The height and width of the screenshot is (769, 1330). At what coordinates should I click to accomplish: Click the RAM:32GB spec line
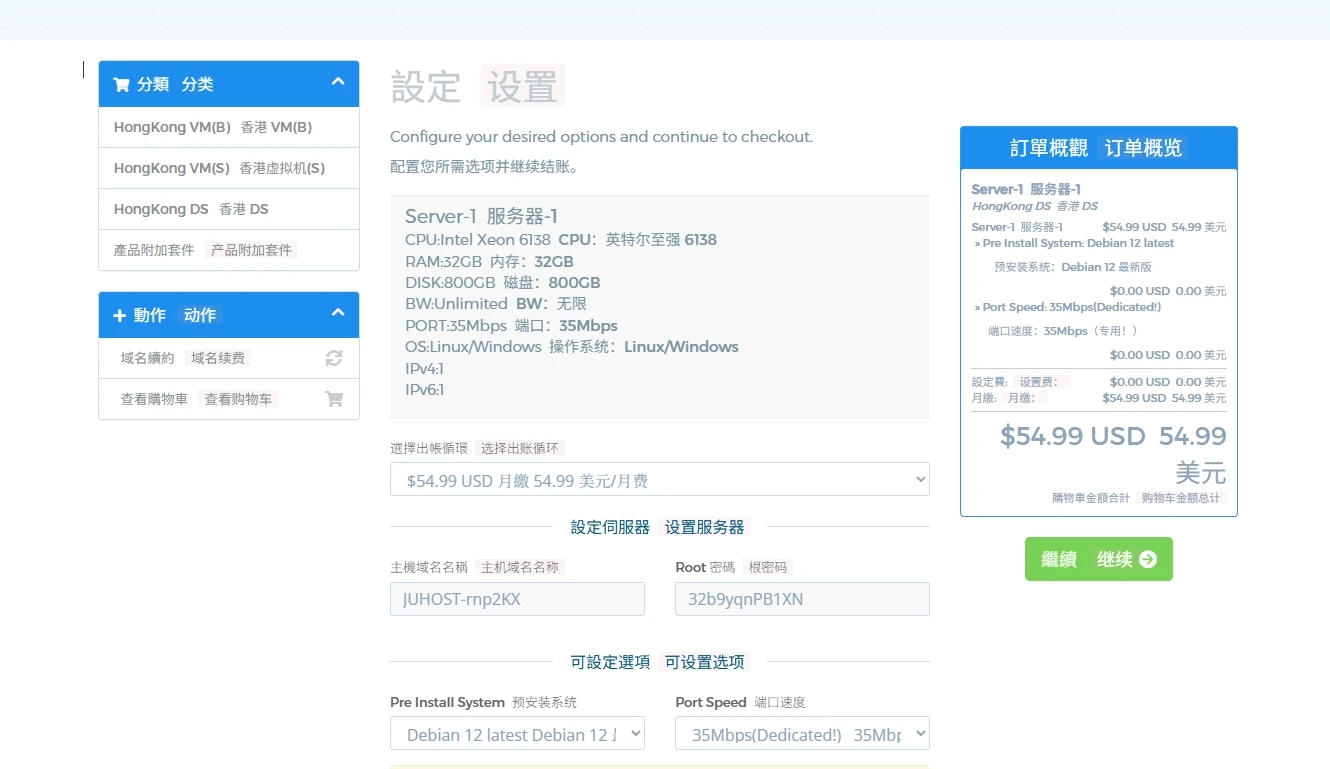tap(489, 262)
